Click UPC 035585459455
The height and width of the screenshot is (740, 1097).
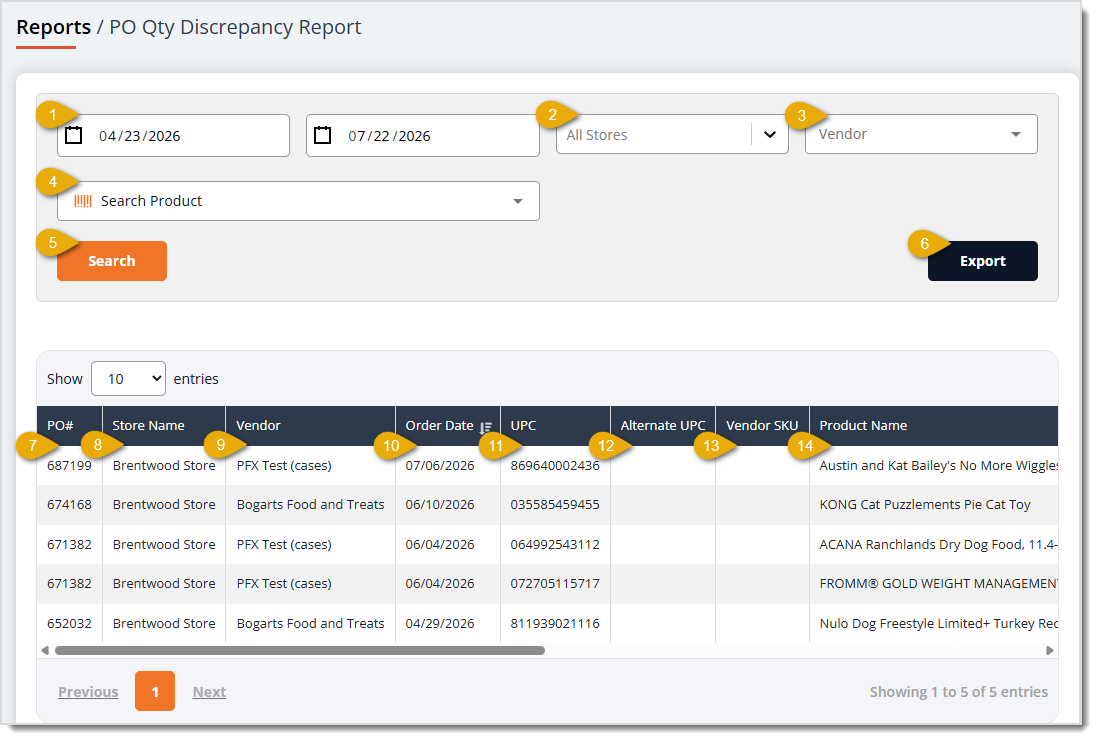pos(555,505)
